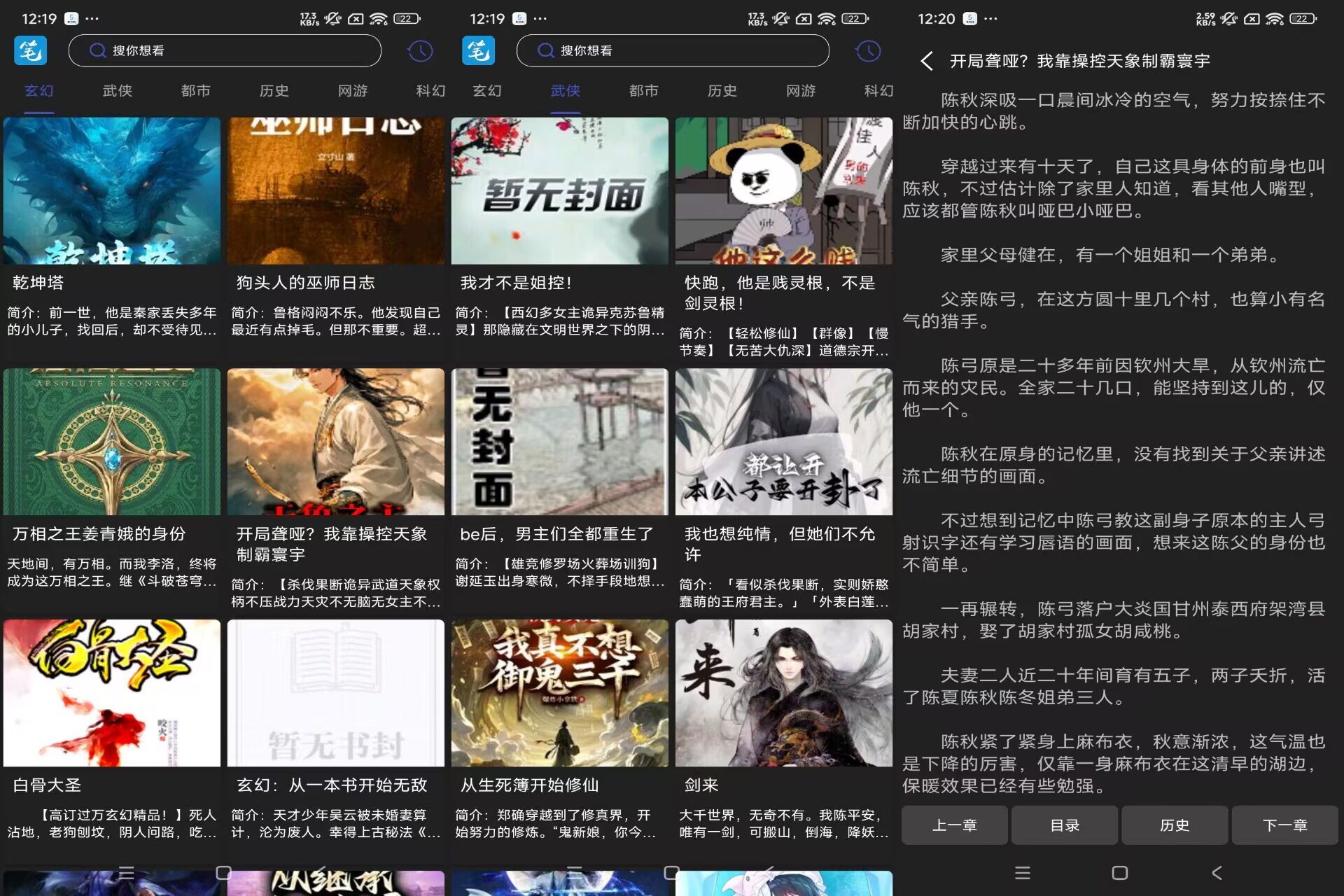Tap the search field 搜你想看

click(224, 50)
